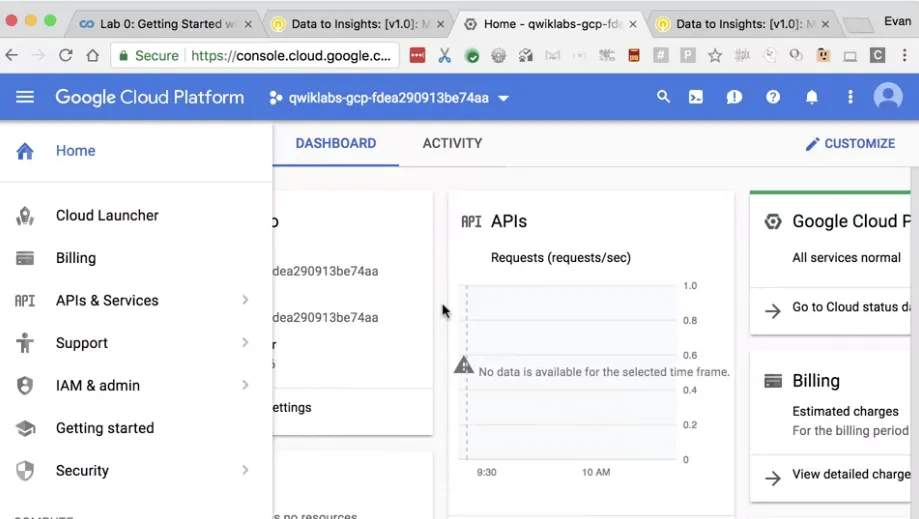Click the Support person icon
Screen dimensions: 919x519
(25, 343)
